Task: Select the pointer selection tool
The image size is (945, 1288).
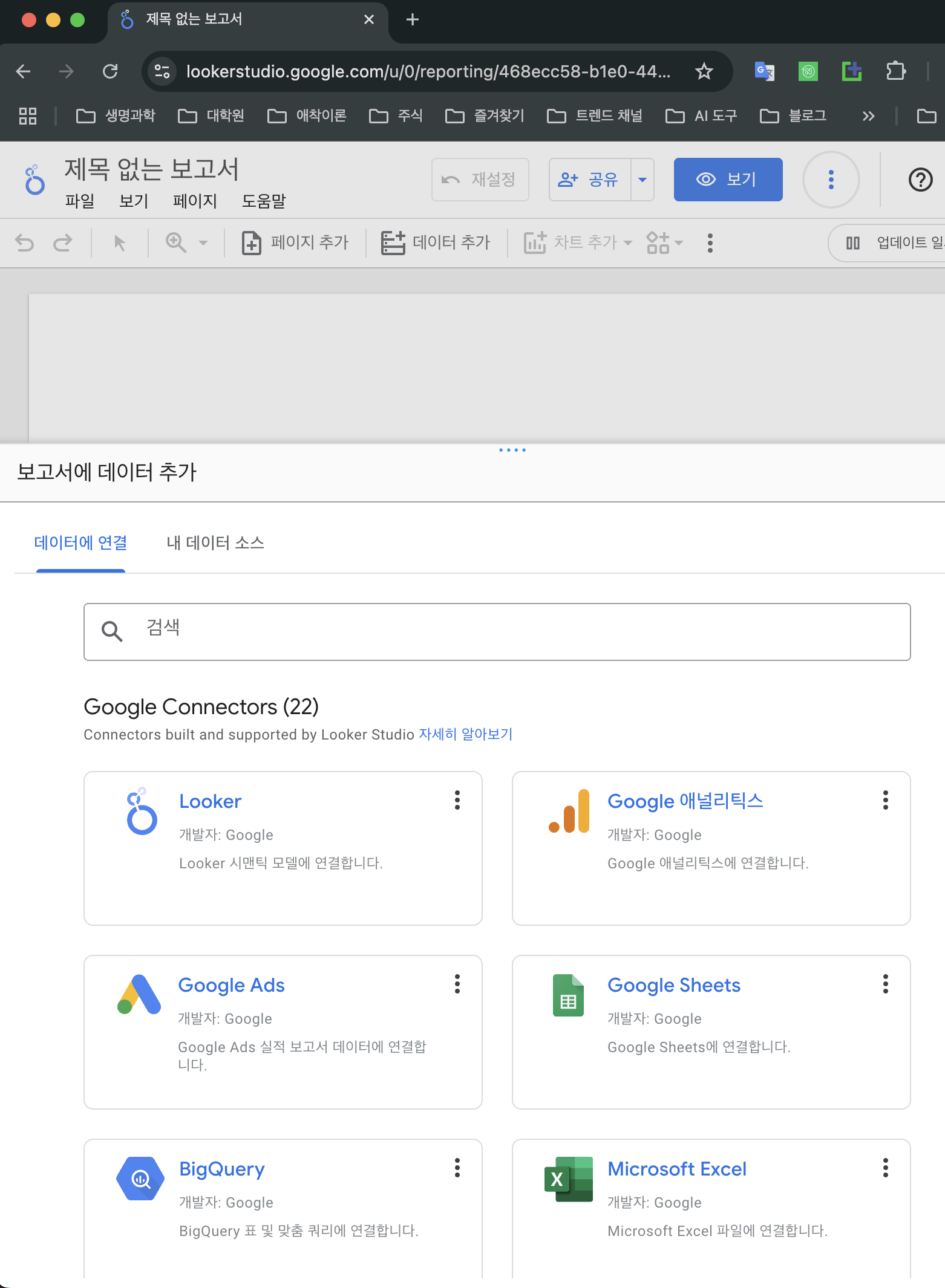Action: pyautogui.click(x=120, y=243)
